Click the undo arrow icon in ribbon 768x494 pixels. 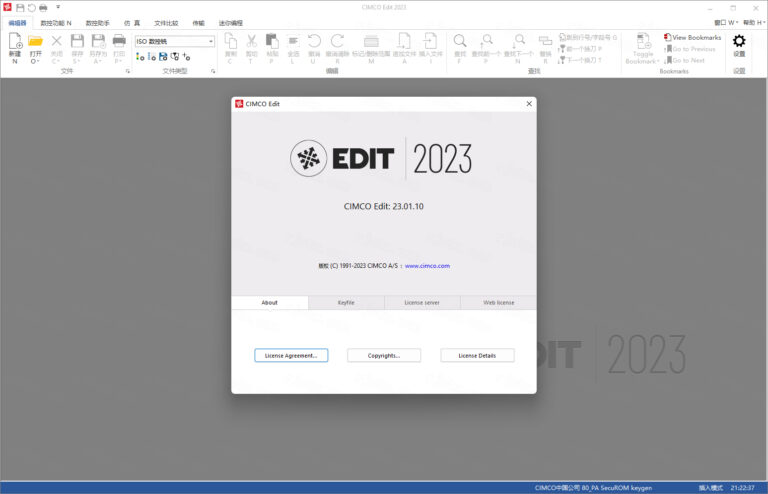(314, 41)
